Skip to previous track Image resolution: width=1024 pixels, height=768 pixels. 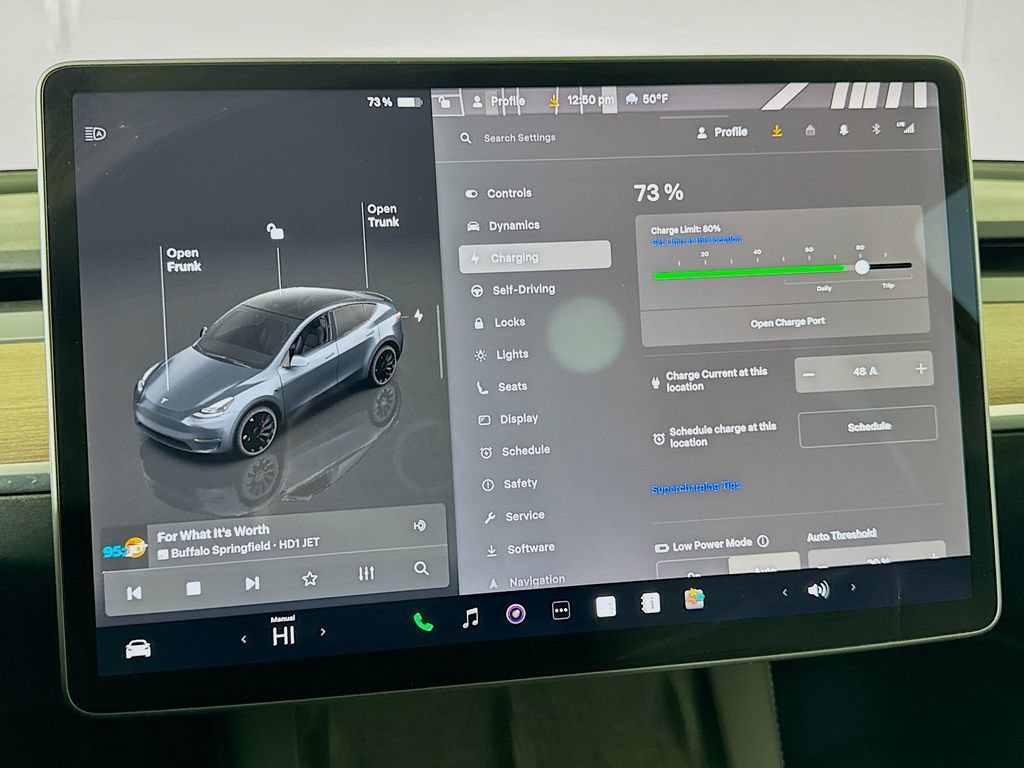coord(134,593)
